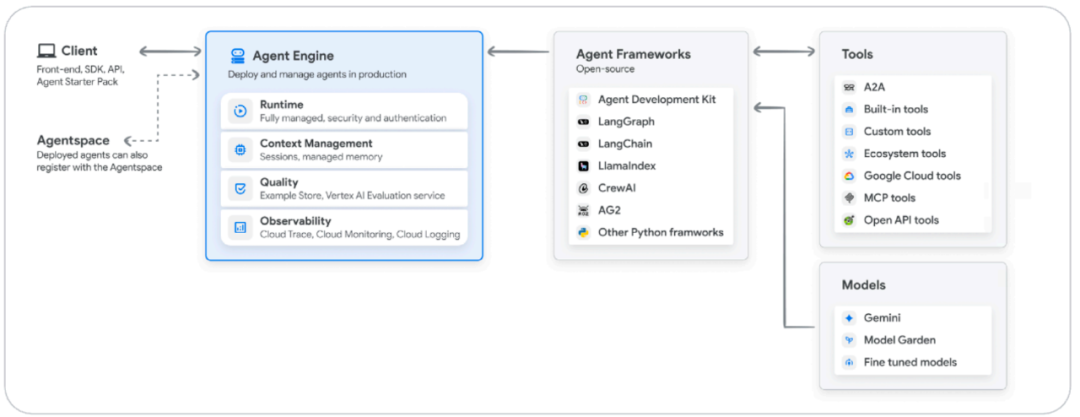1080x417 pixels.
Task: Select the Open API tools label
Action: [x=902, y=220]
